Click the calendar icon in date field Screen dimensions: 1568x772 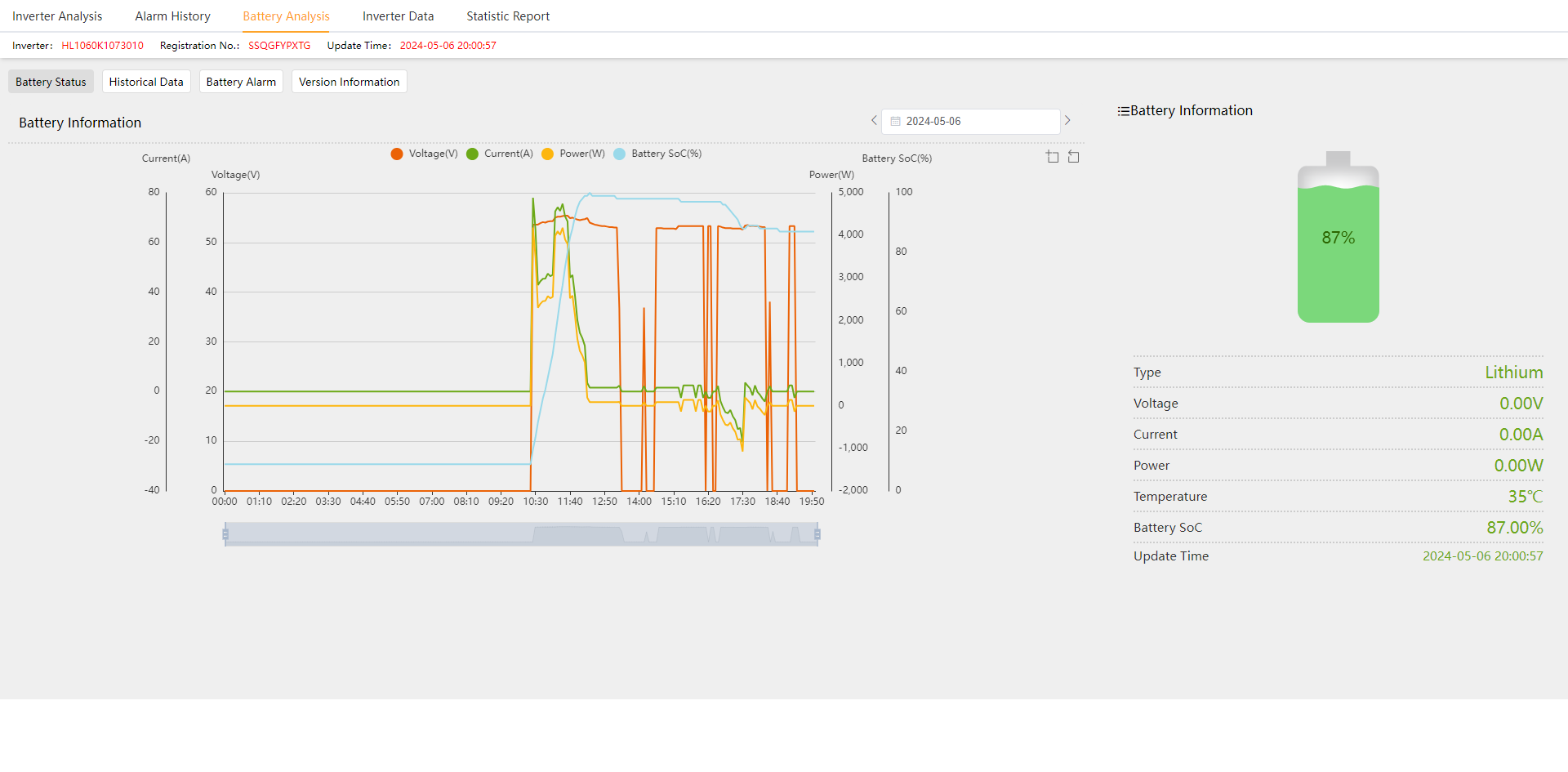coord(895,122)
